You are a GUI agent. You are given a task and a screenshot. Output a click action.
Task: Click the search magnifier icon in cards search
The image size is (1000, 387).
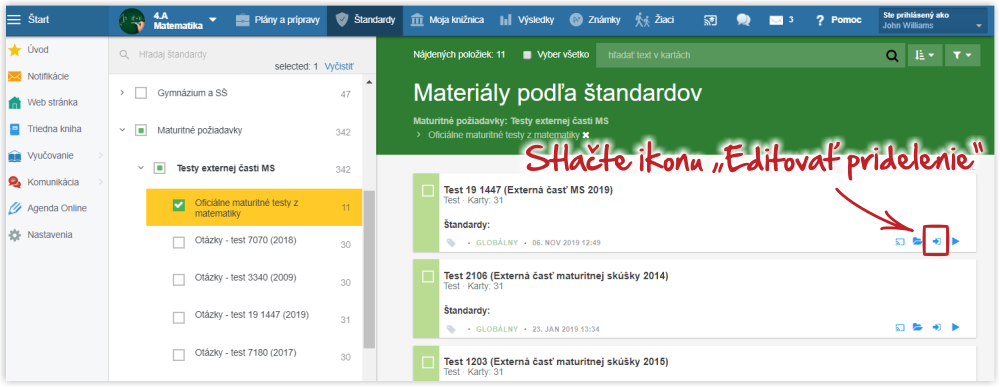(892, 55)
